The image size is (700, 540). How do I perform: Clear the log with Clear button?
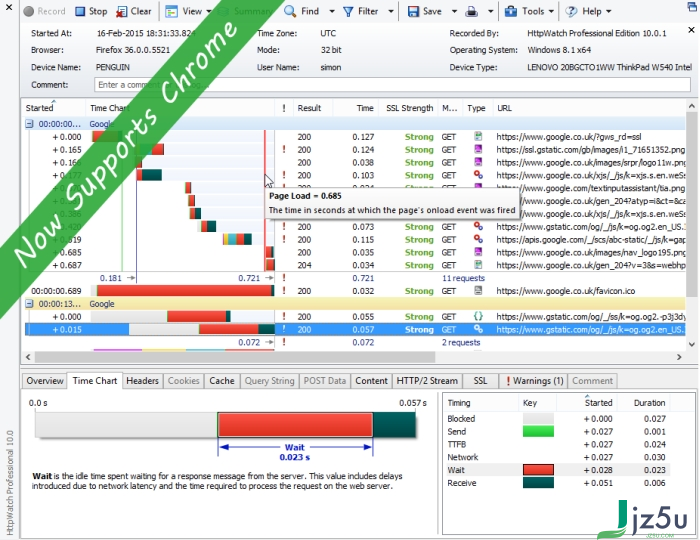134,11
